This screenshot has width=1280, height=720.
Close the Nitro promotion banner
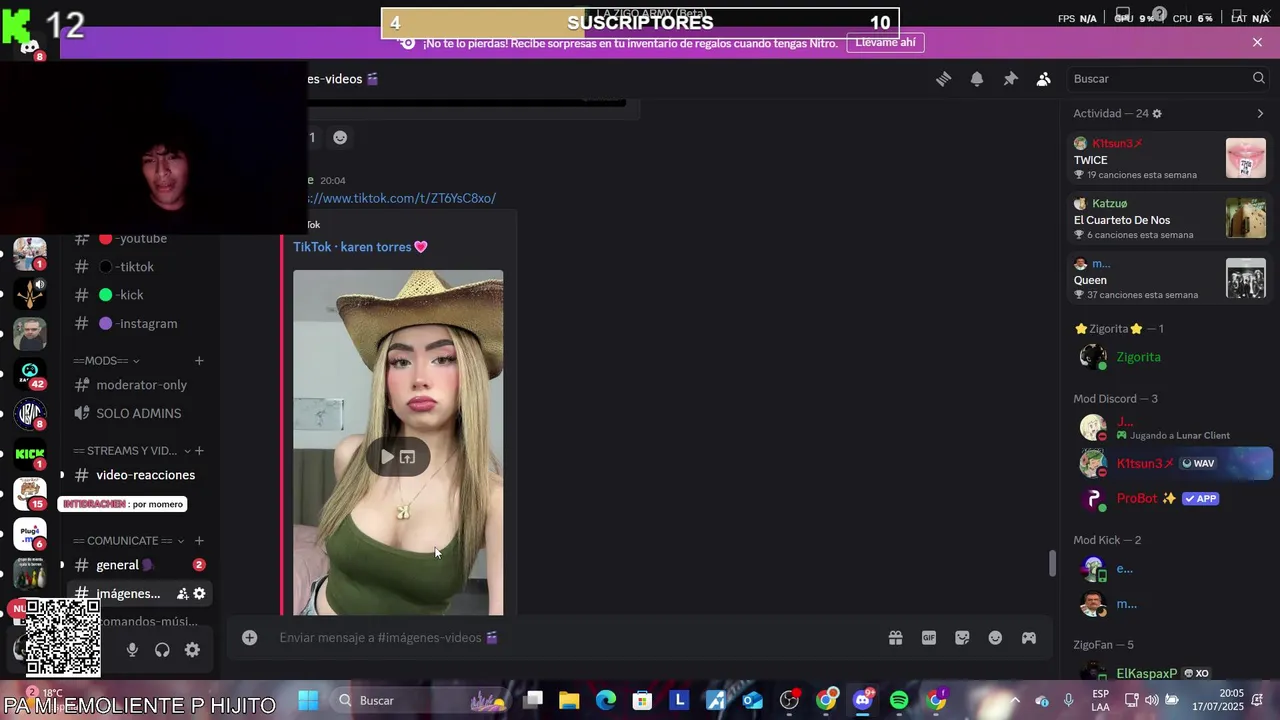(x=1257, y=42)
